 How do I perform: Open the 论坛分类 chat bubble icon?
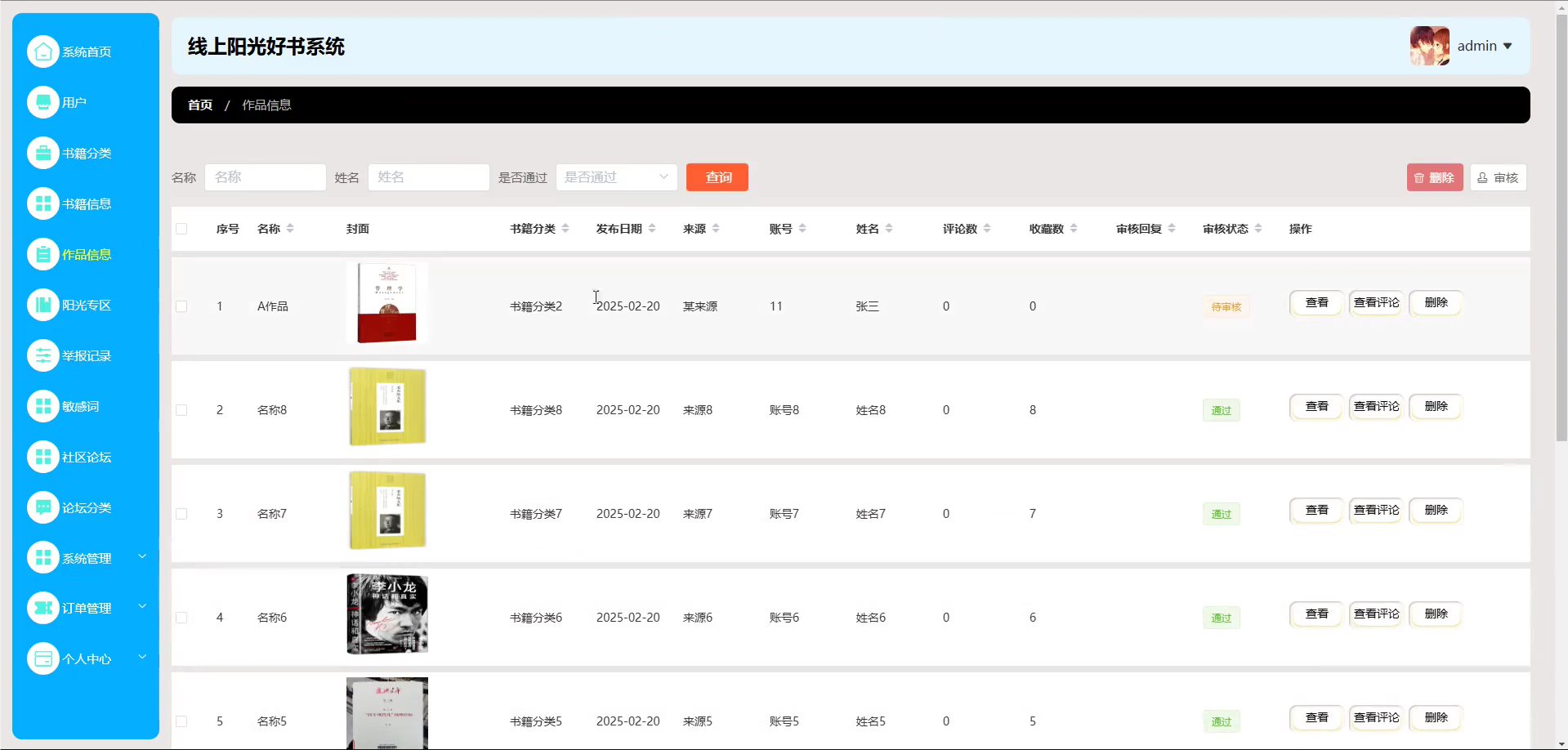click(x=43, y=507)
